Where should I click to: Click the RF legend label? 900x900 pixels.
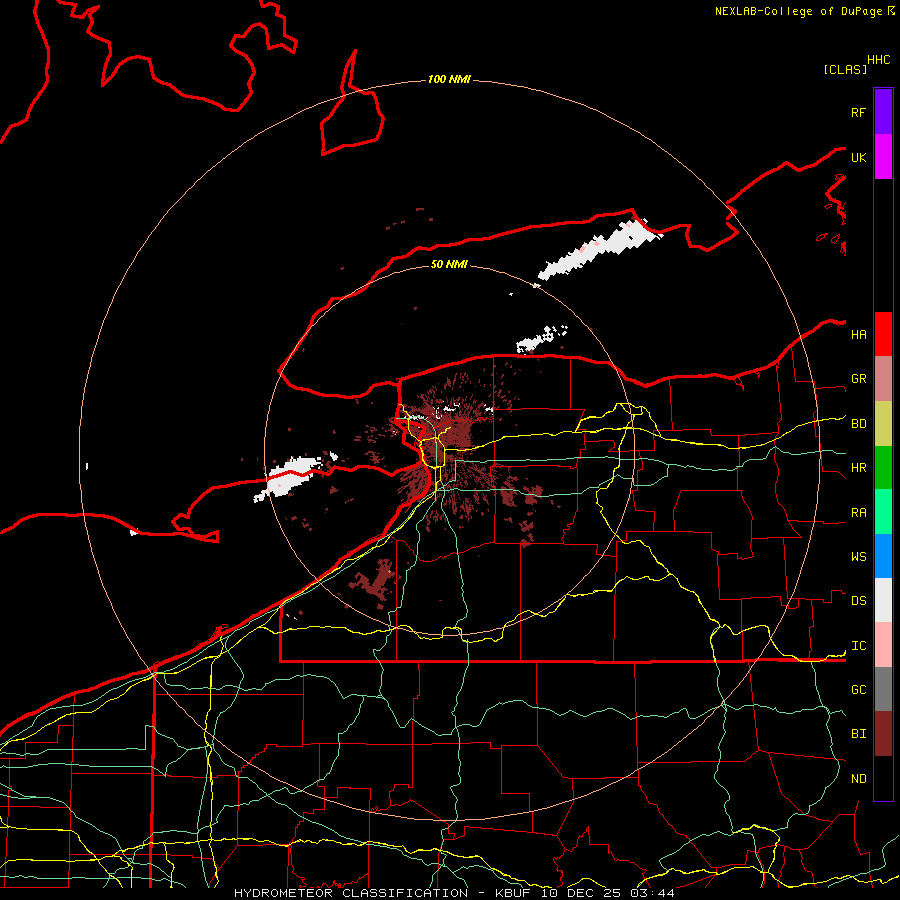click(858, 112)
